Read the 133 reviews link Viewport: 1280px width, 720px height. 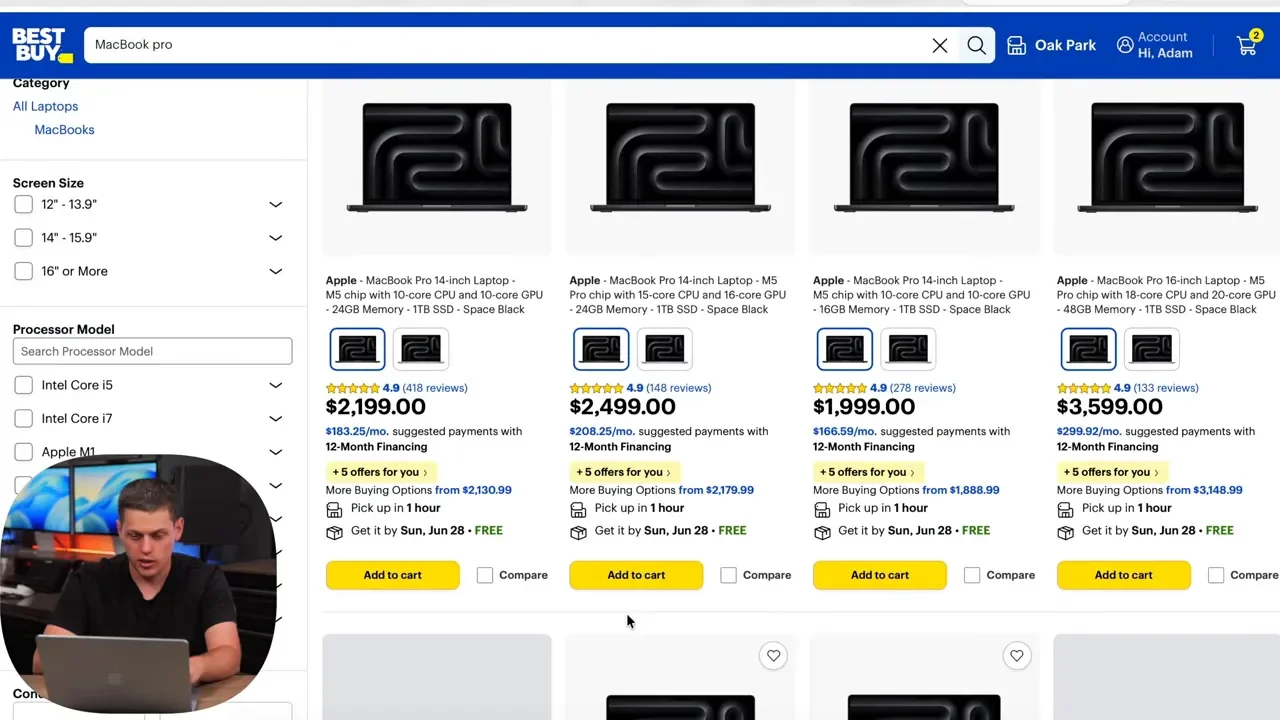point(1166,388)
